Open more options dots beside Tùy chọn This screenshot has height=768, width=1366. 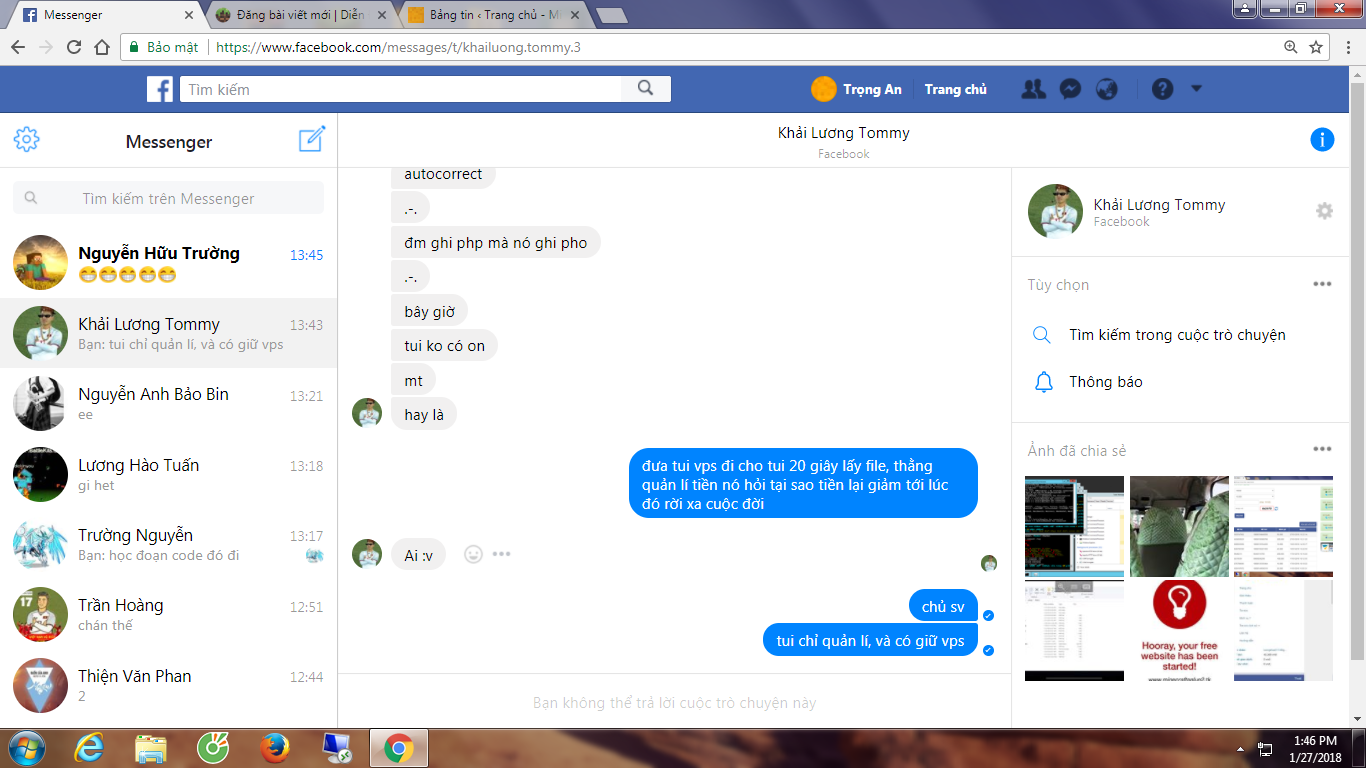point(1322,284)
